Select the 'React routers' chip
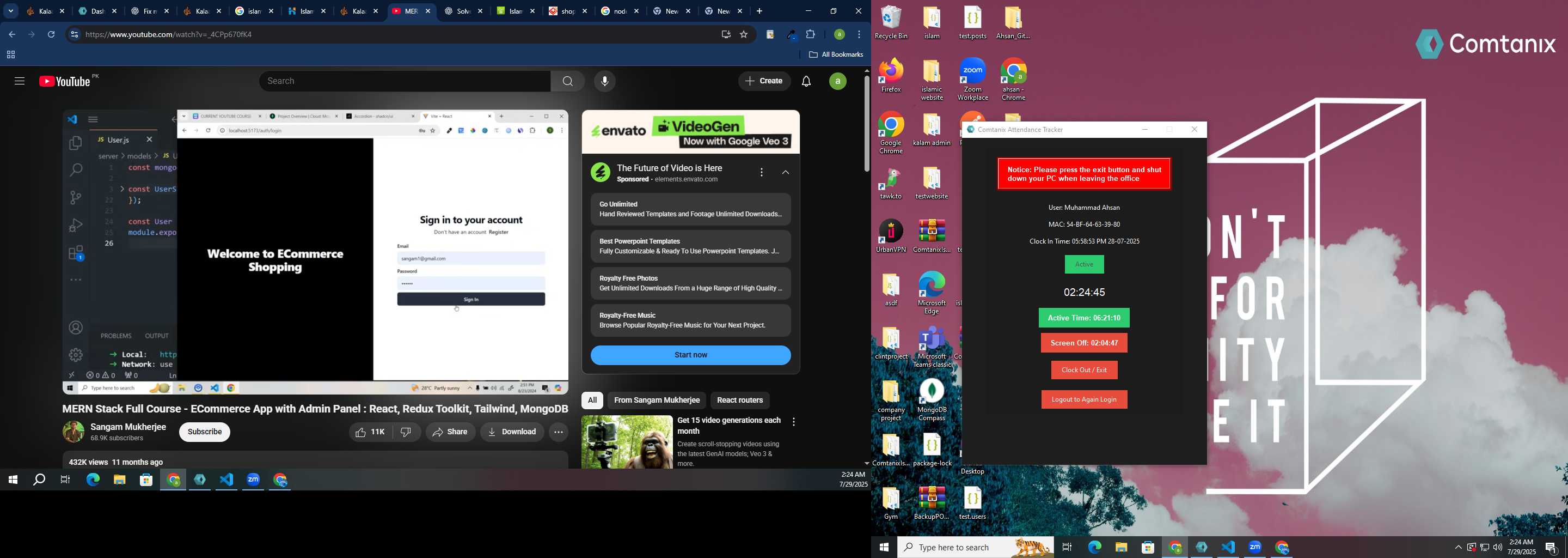This screenshot has height=558, width=1568. coord(739,400)
